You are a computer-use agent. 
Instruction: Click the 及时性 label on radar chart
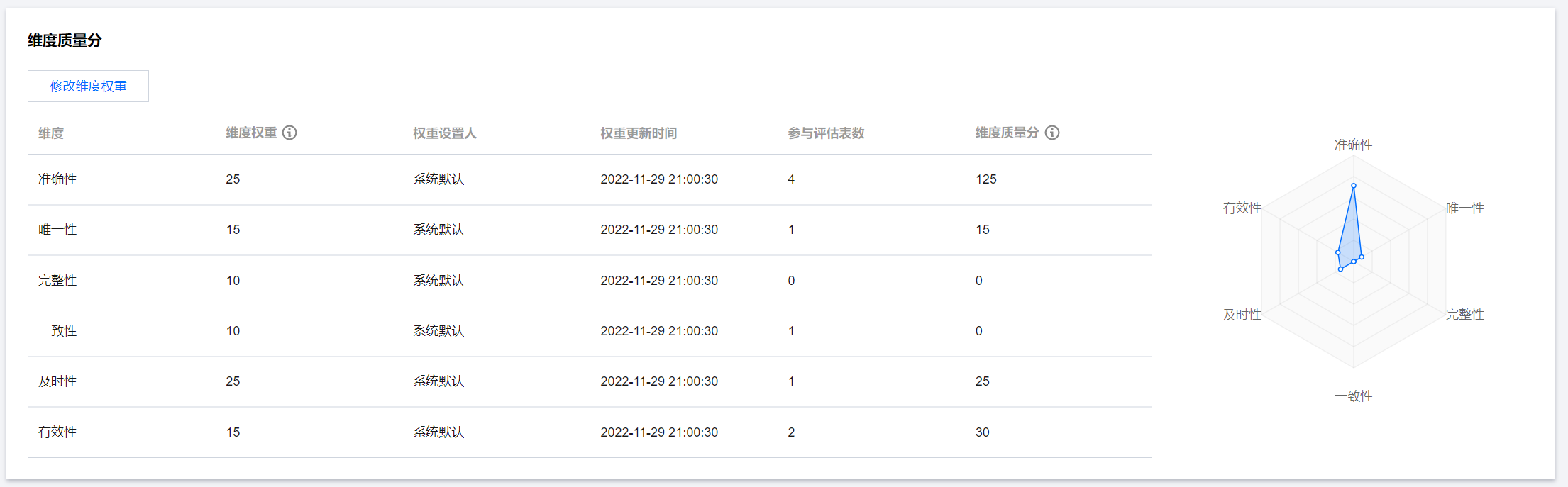pyautogui.click(x=1242, y=315)
